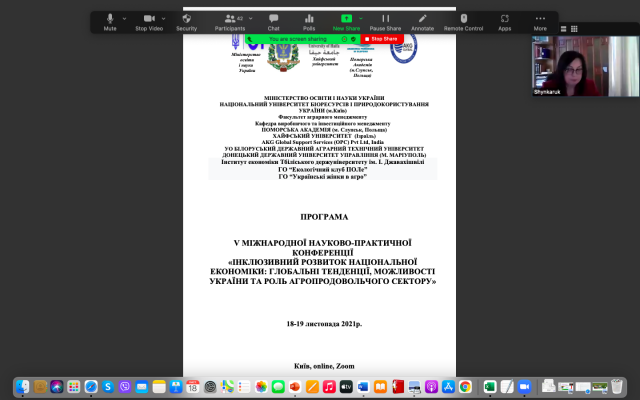This screenshot has height=400, width=640.
Task: Open Books in the dock
Action: [x=380, y=387]
